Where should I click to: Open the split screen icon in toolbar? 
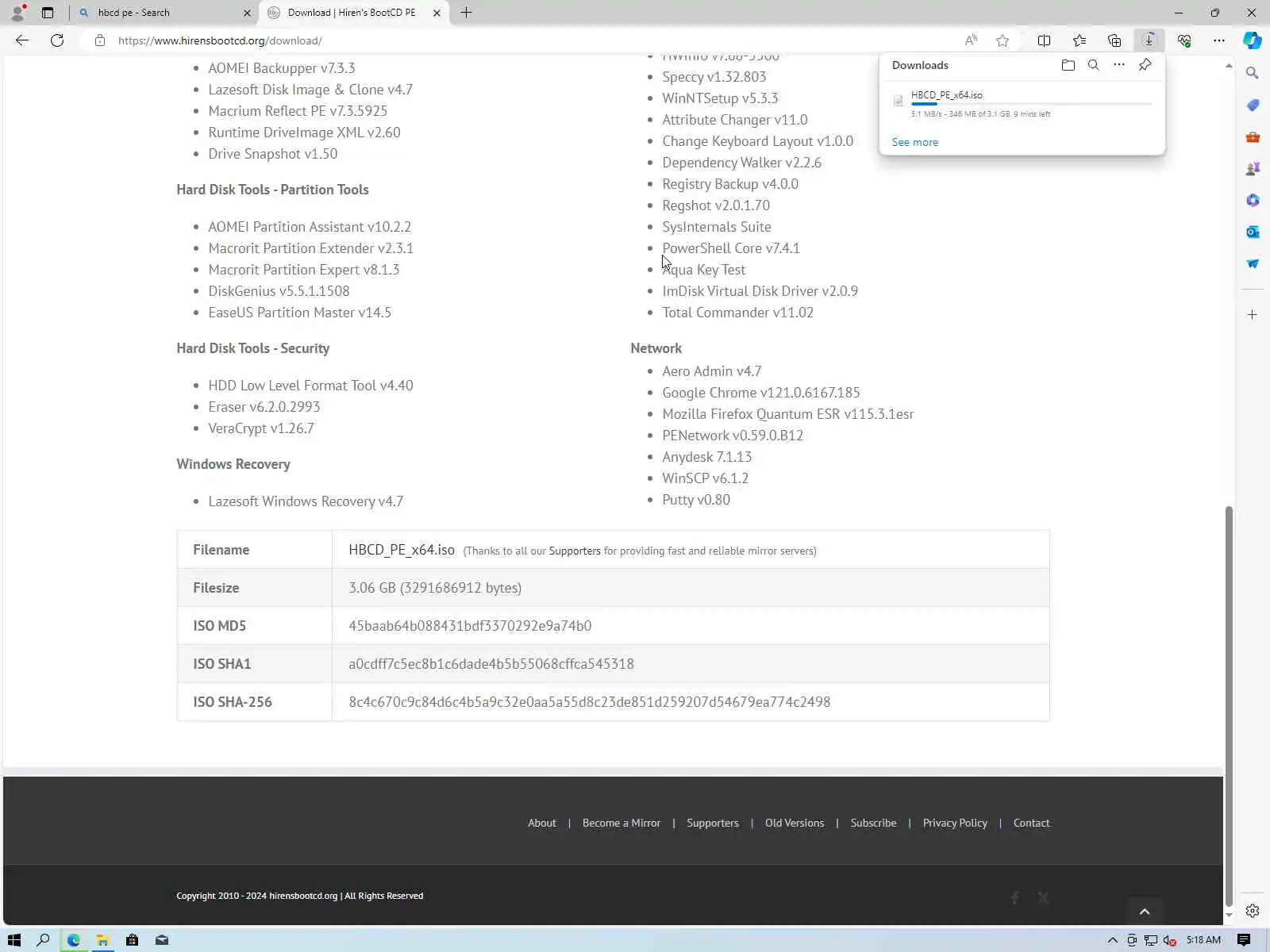(1045, 40)
